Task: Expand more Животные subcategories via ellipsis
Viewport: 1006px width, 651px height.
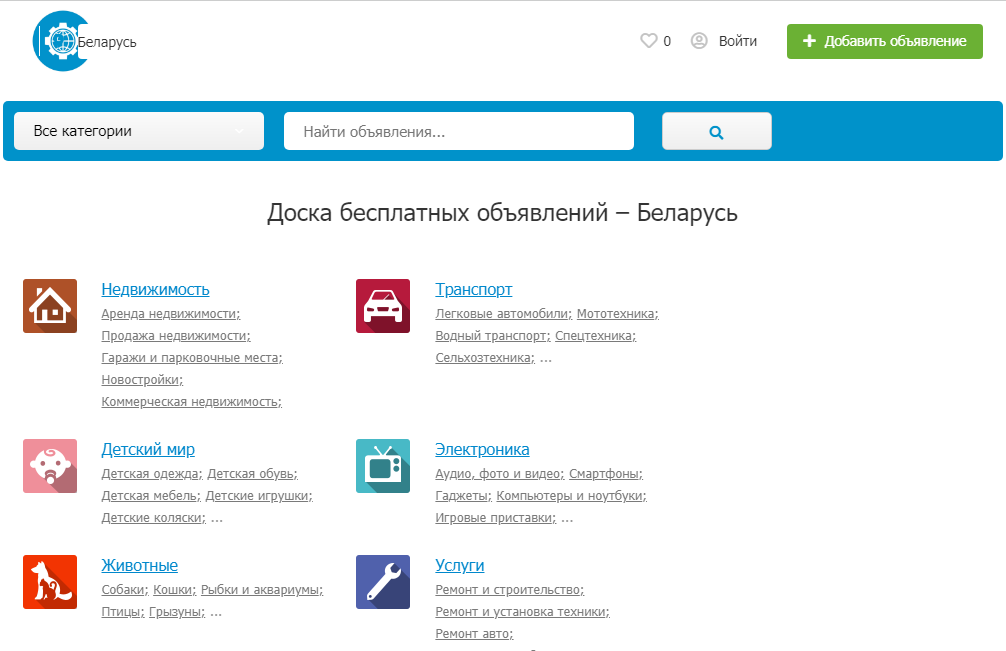Action: coord(216,612)
